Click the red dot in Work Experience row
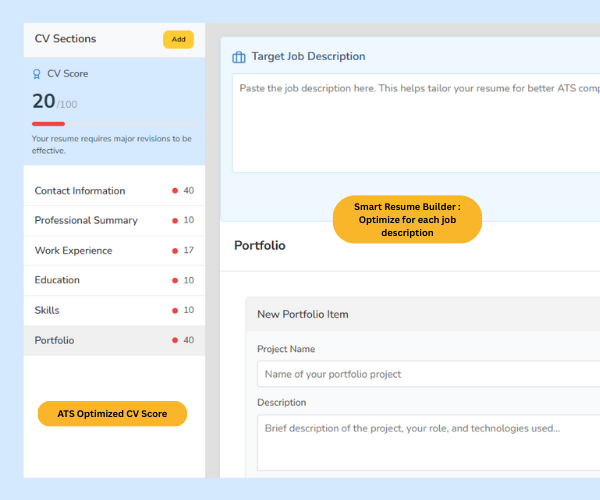The height and width of the screenshot is (500, 600). 174,250
